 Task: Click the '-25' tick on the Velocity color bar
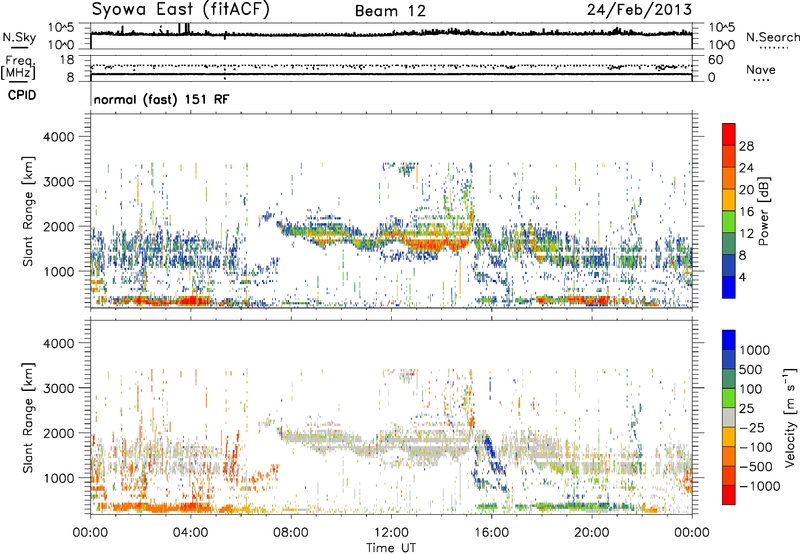click(x=753, y=428)
